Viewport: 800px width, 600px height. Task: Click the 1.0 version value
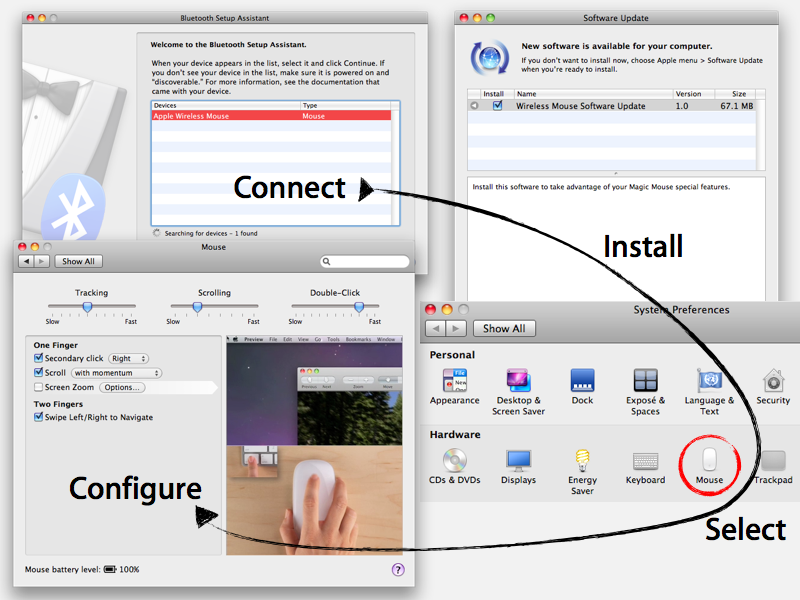682,106
